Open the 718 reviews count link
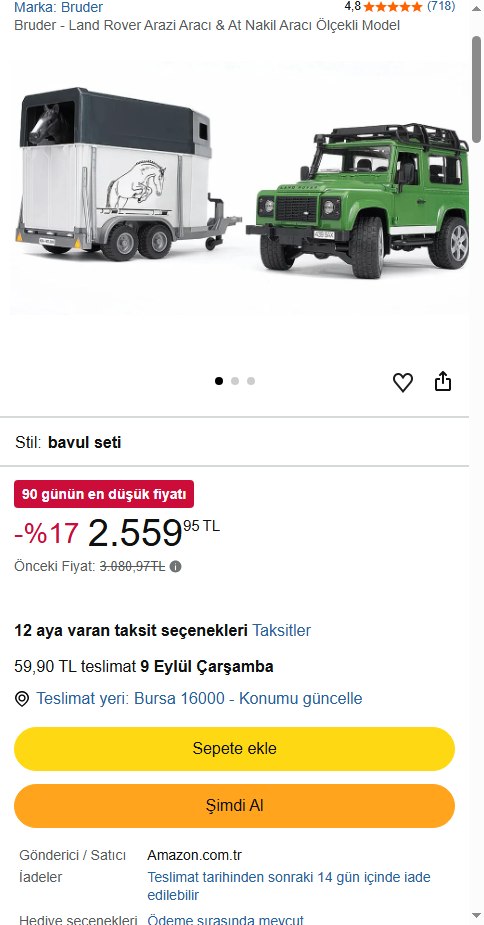Viewport: 484px width, 925px height. point(441,6)
